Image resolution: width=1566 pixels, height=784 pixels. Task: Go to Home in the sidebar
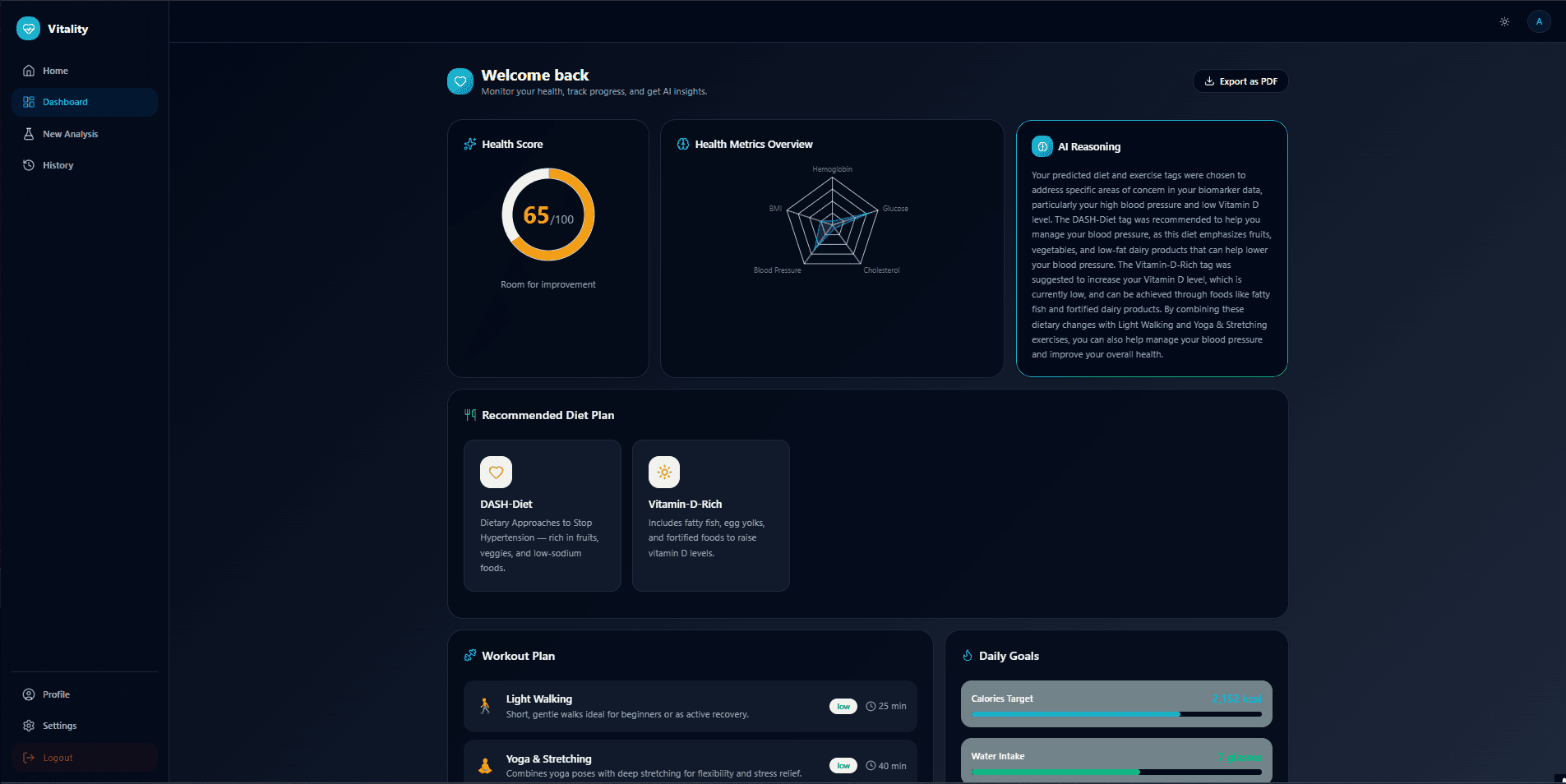85,71
